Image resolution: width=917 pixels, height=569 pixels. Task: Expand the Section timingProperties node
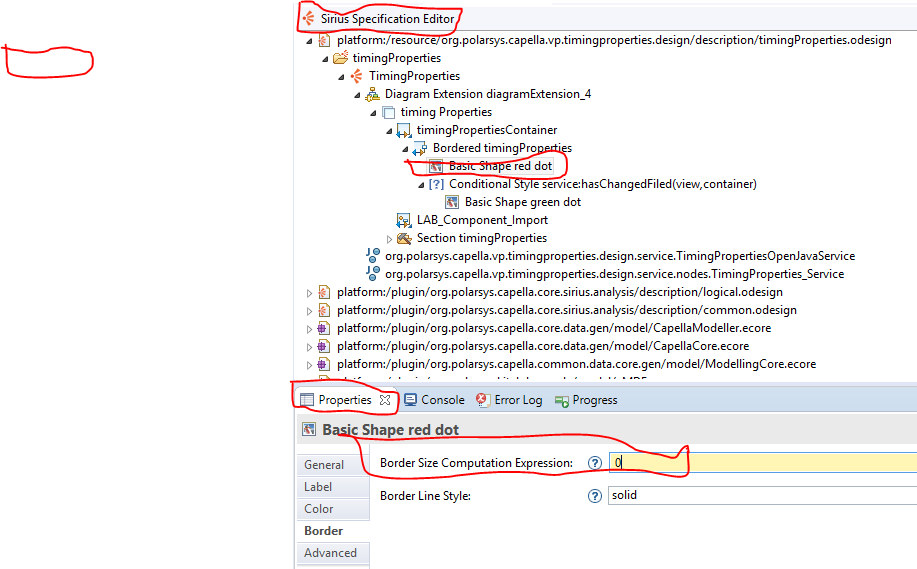point(390,239)
